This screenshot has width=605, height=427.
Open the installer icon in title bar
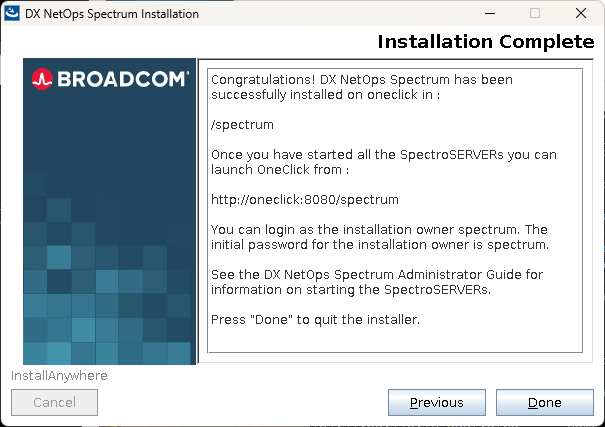(12, 14)
